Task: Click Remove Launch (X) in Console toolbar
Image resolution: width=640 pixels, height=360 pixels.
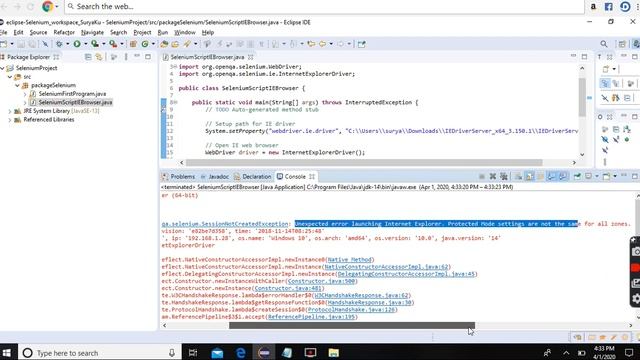Action: pyautogui.click(x=493, y=176)
